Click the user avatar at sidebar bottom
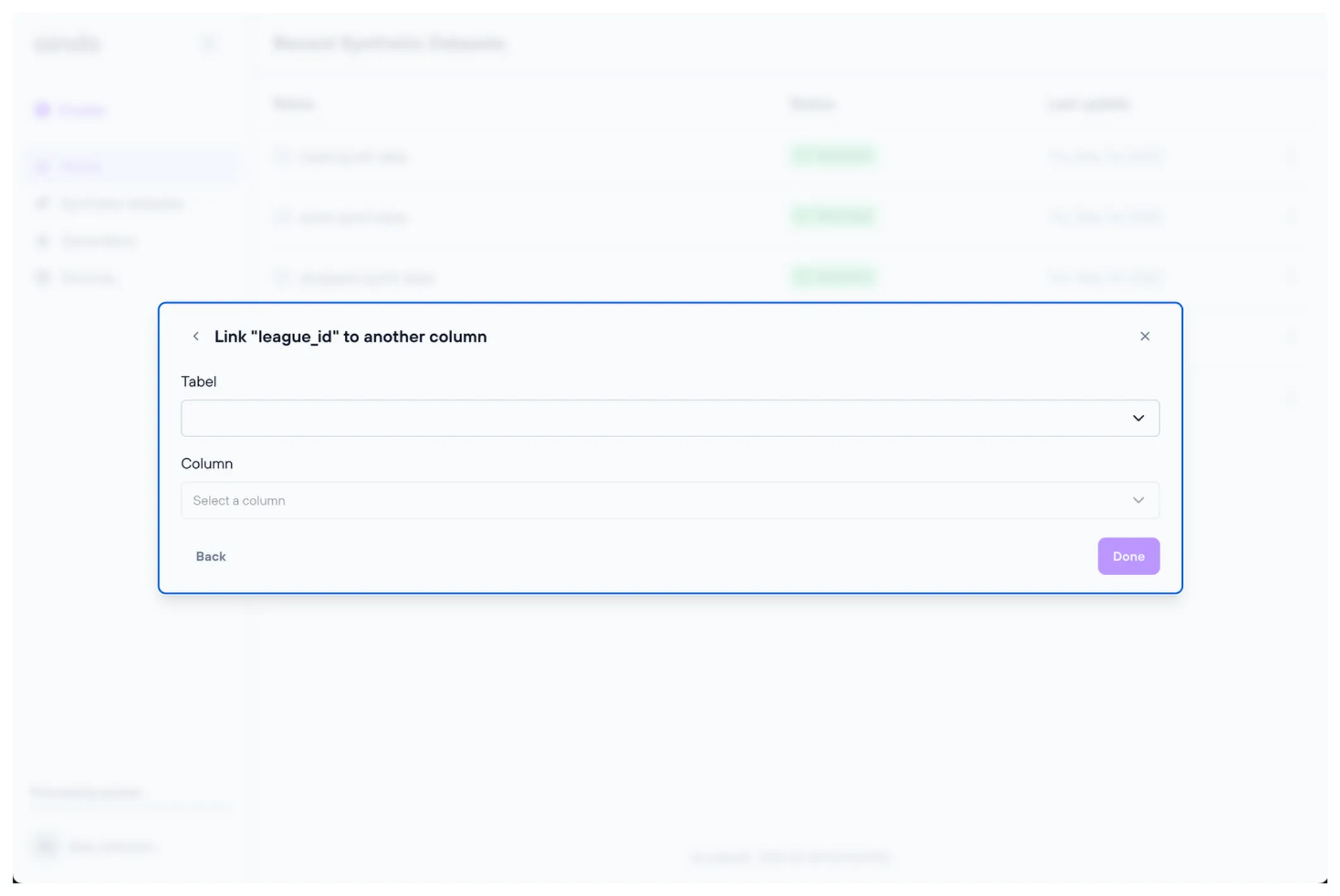Screen dimensions: 1340x896 point(46,846)
